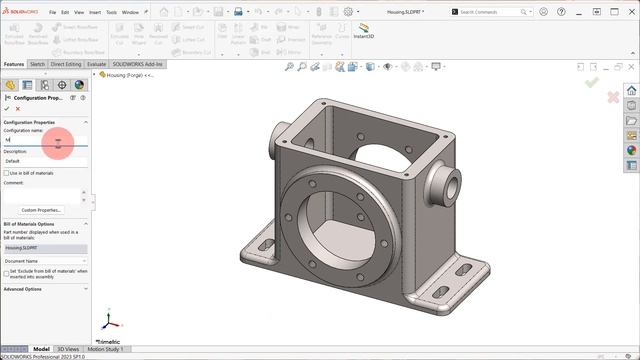The height and width of the screenshot is (360, 640).
Task: Open Appearances color ball in task pane
Action: 631,151
